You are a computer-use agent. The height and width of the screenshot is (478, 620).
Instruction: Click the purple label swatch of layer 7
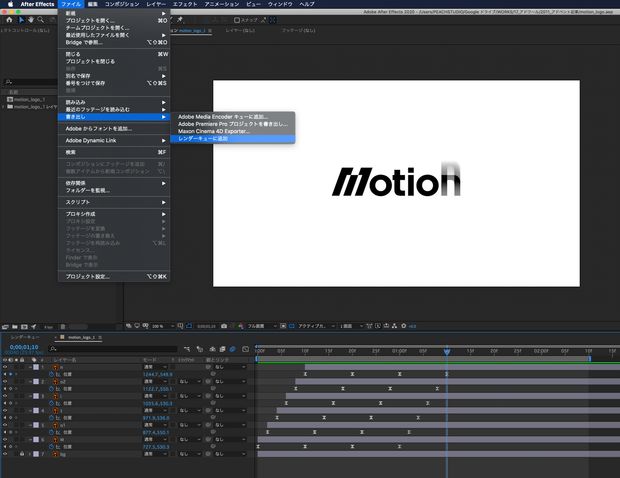click(x=36, y=454)
